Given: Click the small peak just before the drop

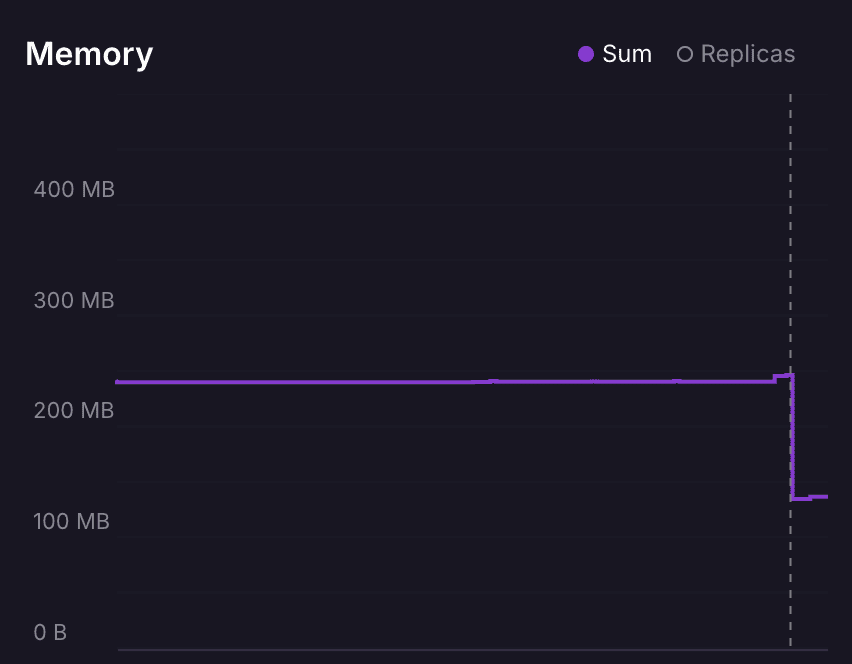Looking at the screenshot, I should [x=783, y=376].
